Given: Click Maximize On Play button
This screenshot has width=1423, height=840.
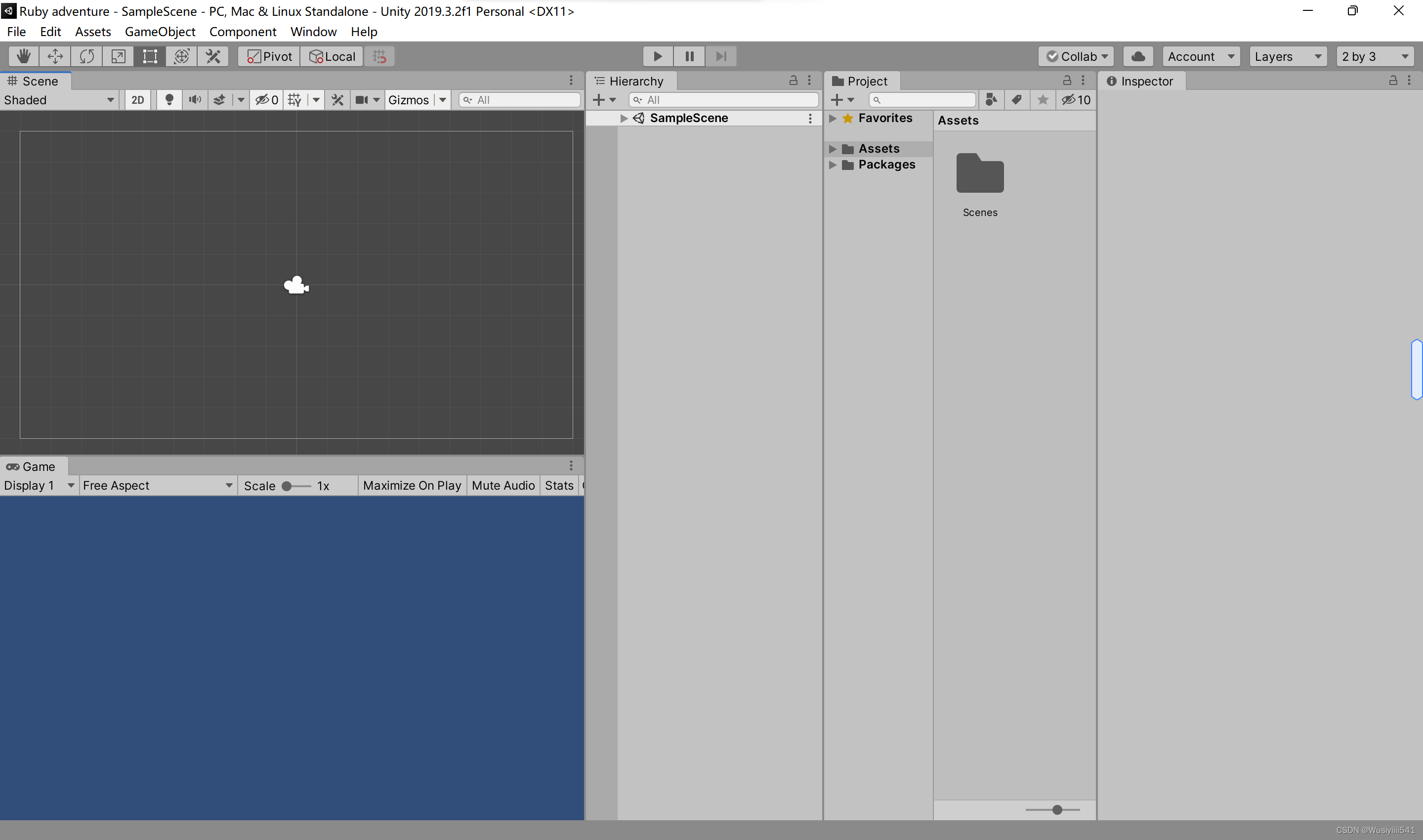Looking at the screenshot, I should (412, 486).
